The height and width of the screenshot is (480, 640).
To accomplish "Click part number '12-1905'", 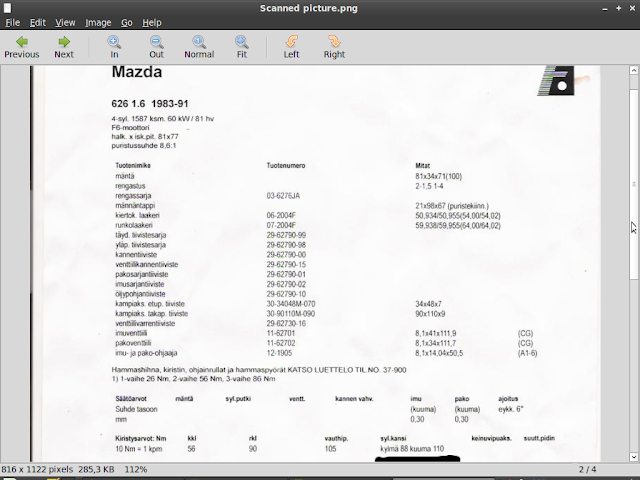I will click(279, 353).
